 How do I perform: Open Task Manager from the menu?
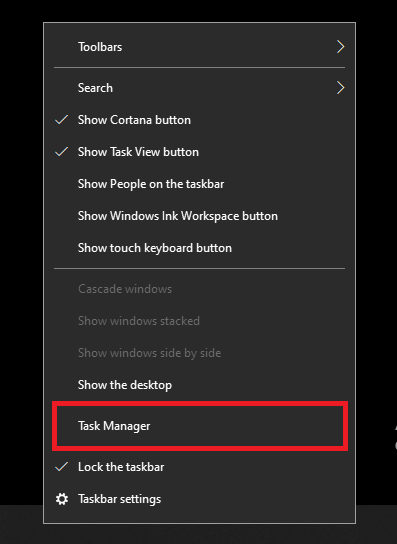coord(200,426)
